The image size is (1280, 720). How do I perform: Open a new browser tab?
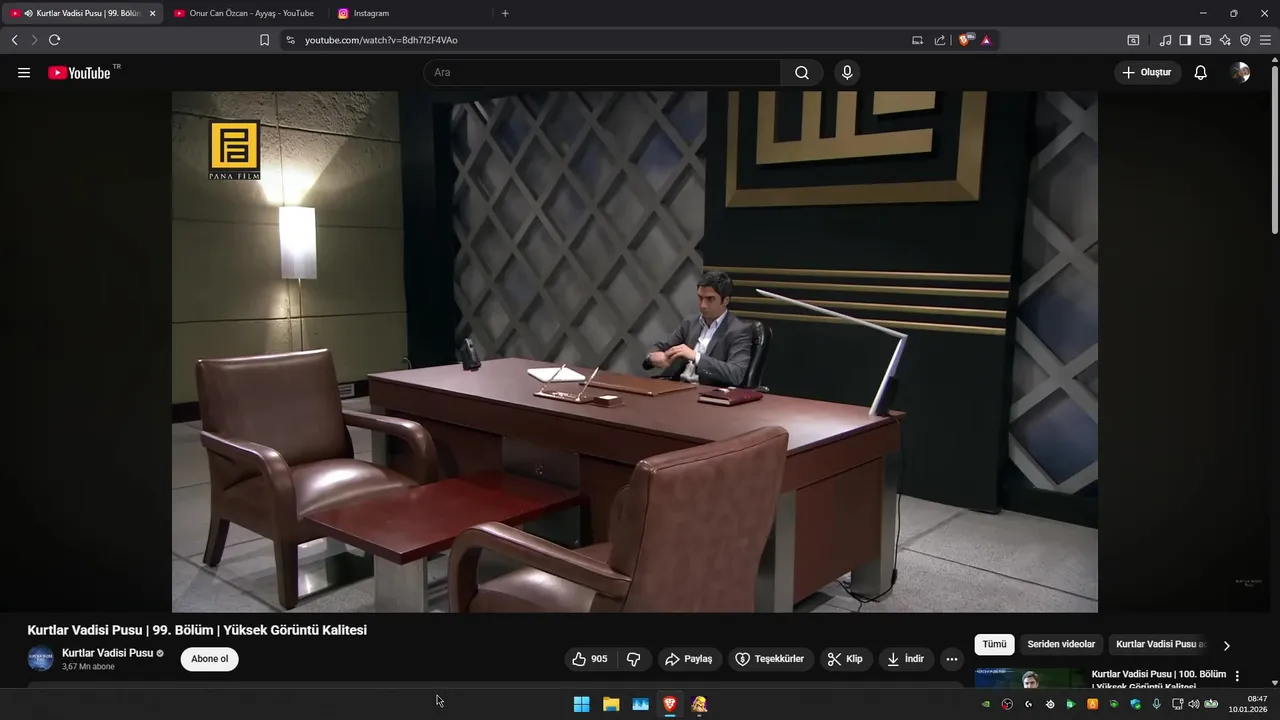(505, 13)
